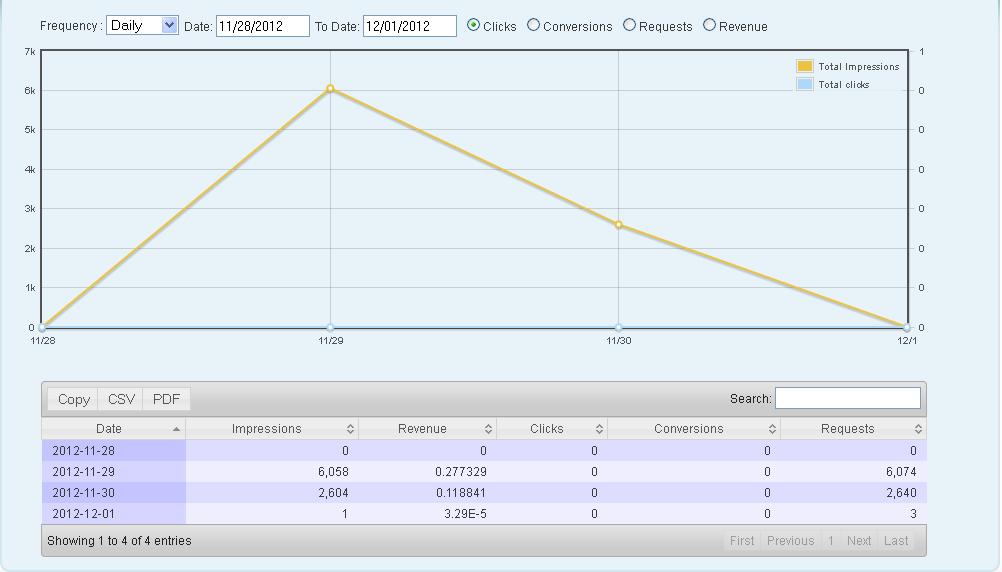
Task: Click the To Date field showing 12/01/2012
Action: point(409,26)
